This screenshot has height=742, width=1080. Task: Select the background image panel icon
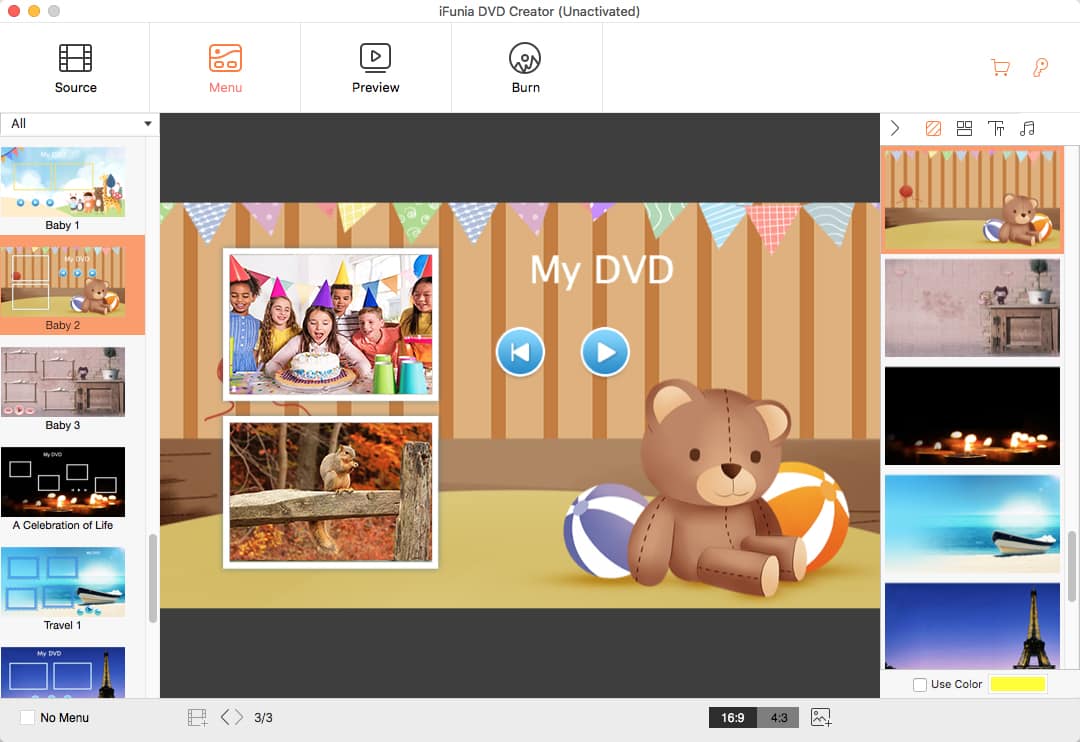[x=932, y=128]
